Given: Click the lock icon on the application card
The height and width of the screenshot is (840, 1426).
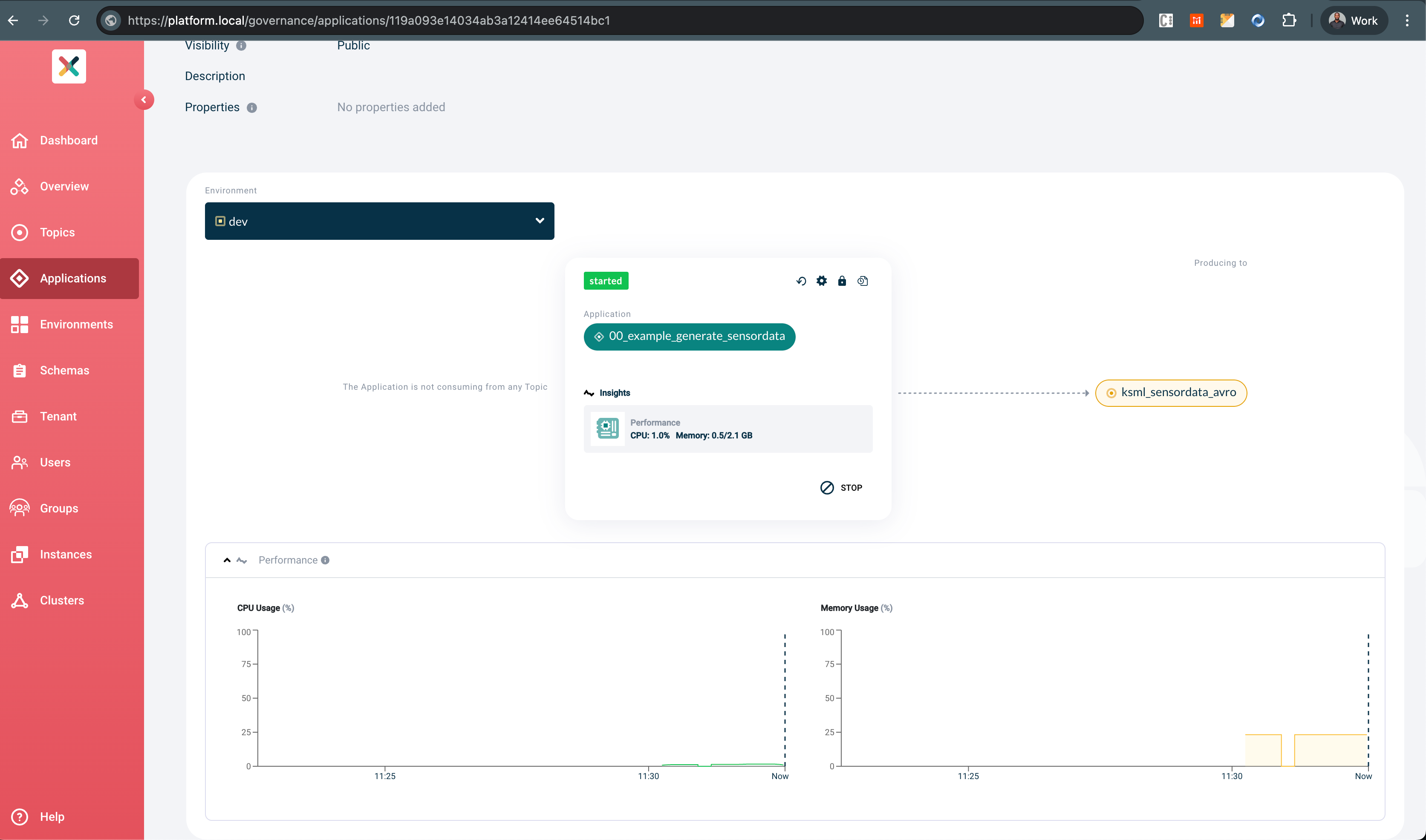Looking at the screenshot, I should point(842,280).
